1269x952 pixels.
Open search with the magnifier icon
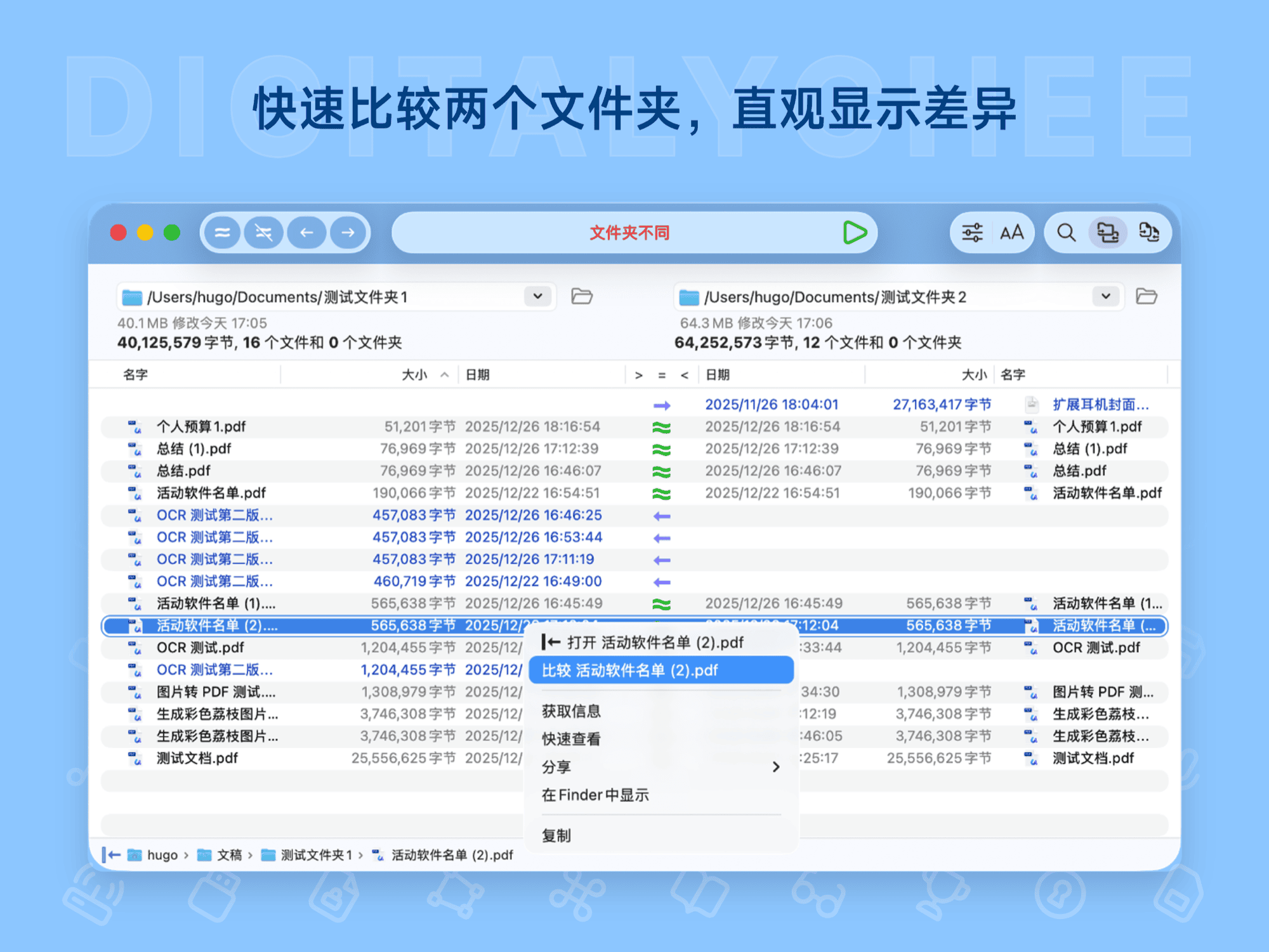pos(1066,233)
